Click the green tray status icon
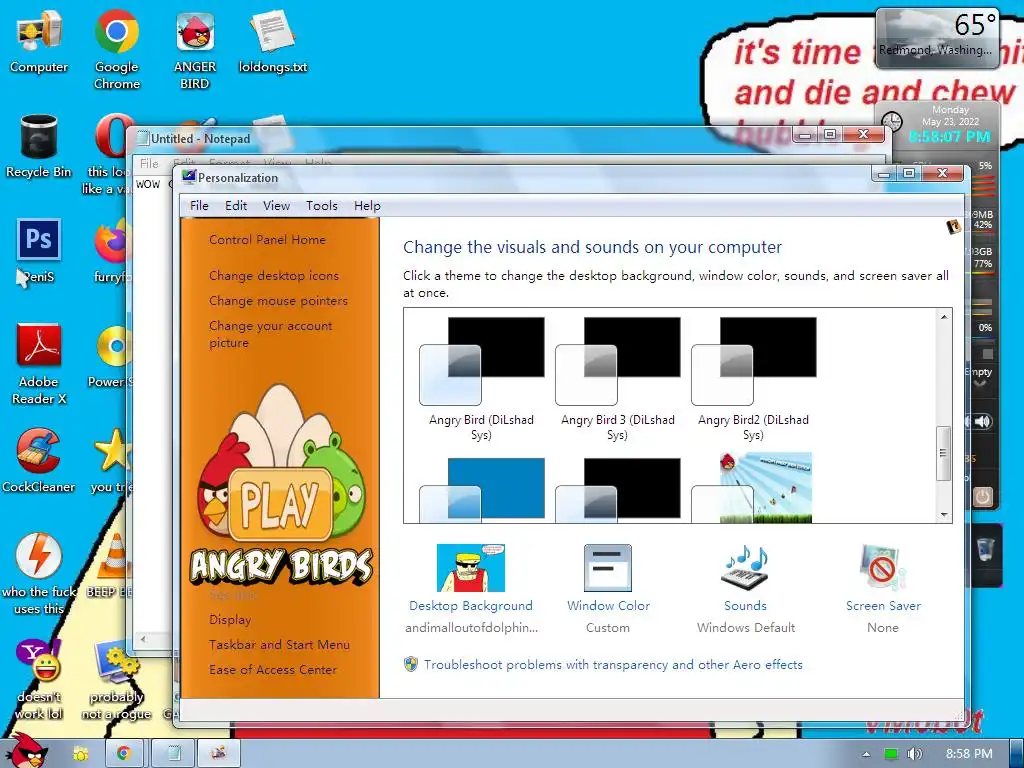 [891, 754]
